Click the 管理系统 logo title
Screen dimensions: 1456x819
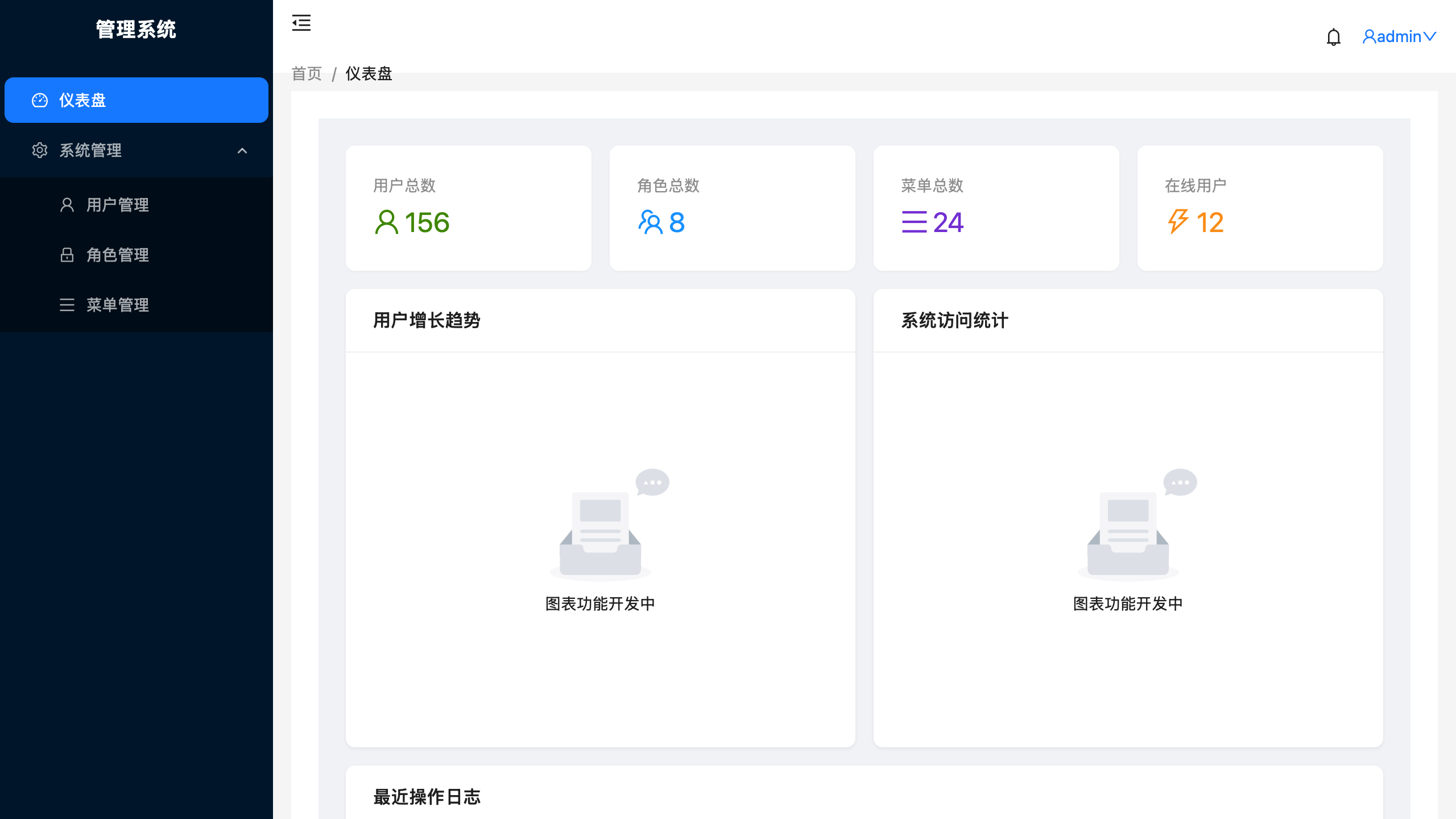click(x=136, y=30)
